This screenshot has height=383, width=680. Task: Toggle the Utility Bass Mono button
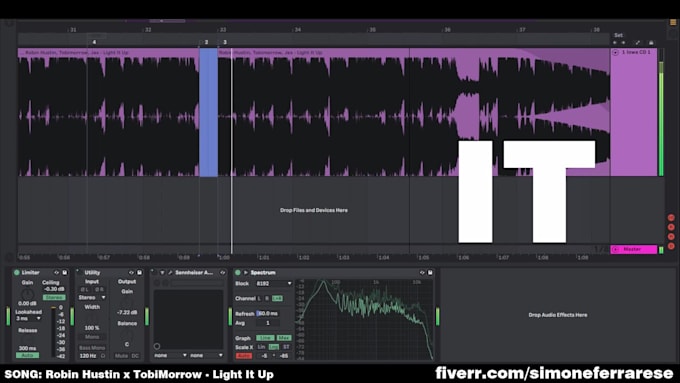pyautogui.click(x=92, y=347)
